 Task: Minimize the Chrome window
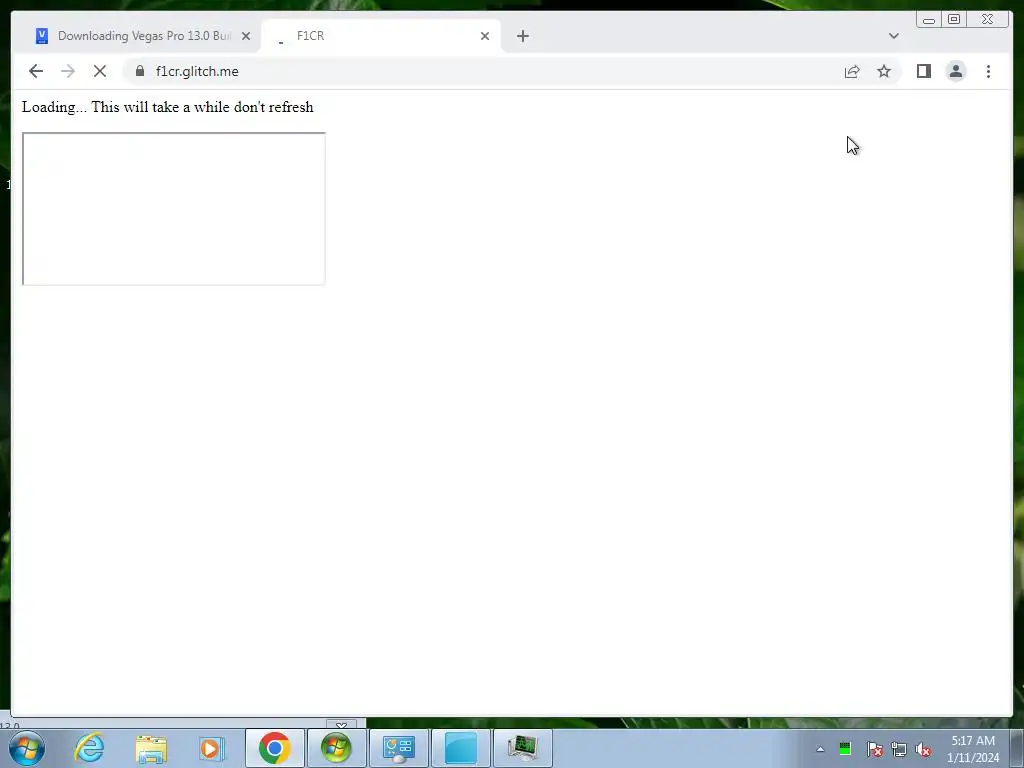[x=929, y=20]
